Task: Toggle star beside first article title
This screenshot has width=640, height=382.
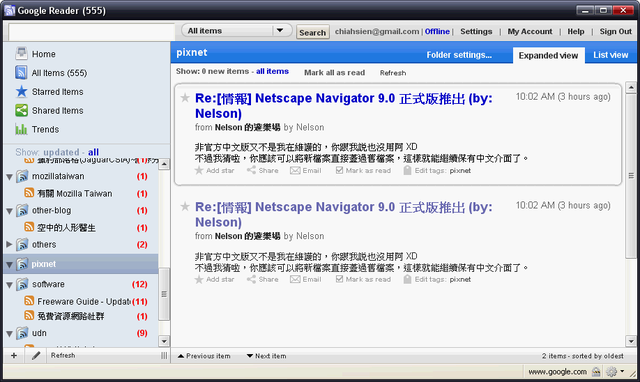Action: (x=185, y=98)
